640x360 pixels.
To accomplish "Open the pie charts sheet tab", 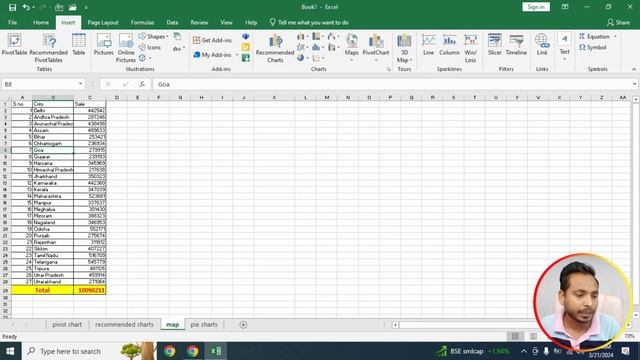I will [x=204, y=324].
